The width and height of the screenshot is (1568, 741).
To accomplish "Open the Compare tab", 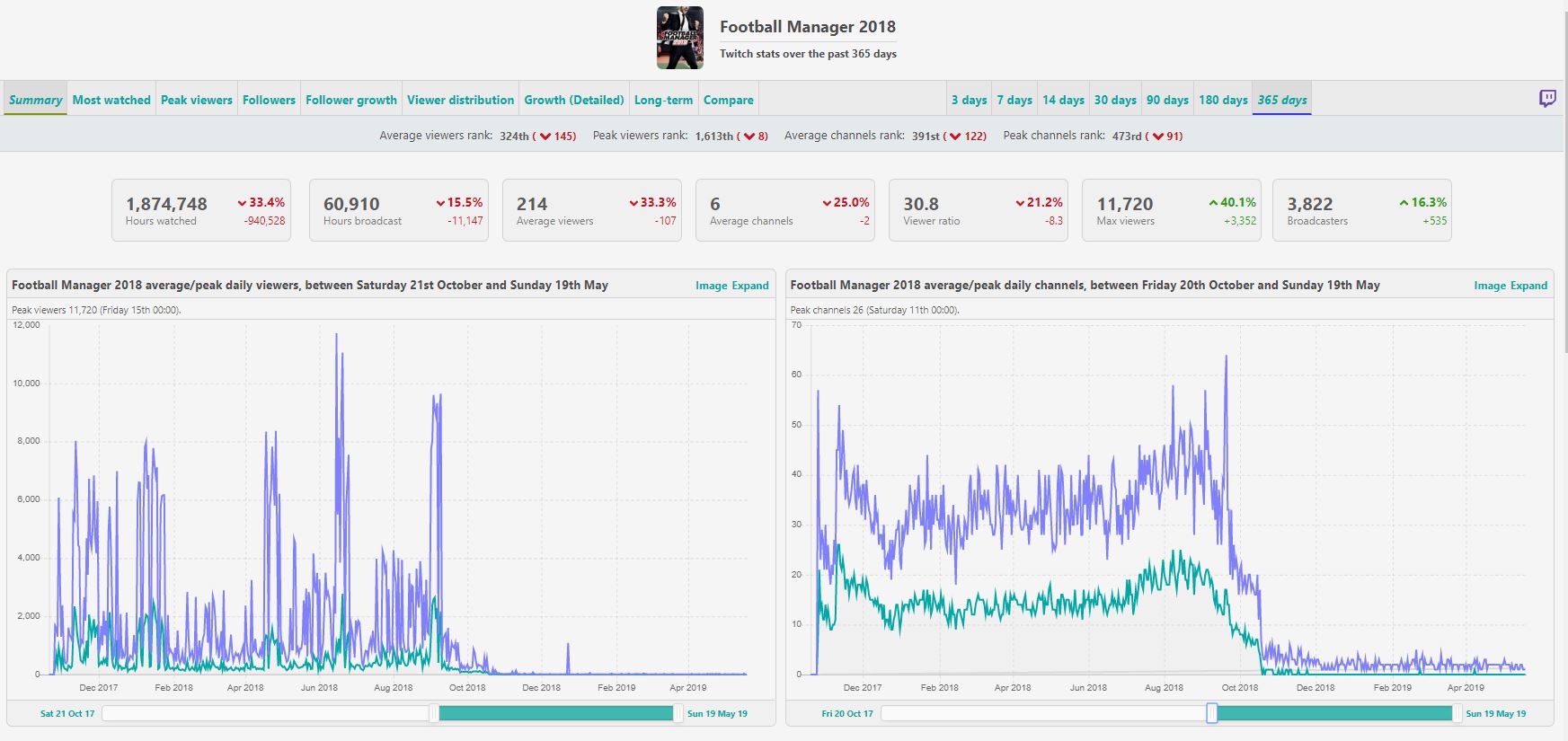I will pyautogui.click(x=729, y=100).
